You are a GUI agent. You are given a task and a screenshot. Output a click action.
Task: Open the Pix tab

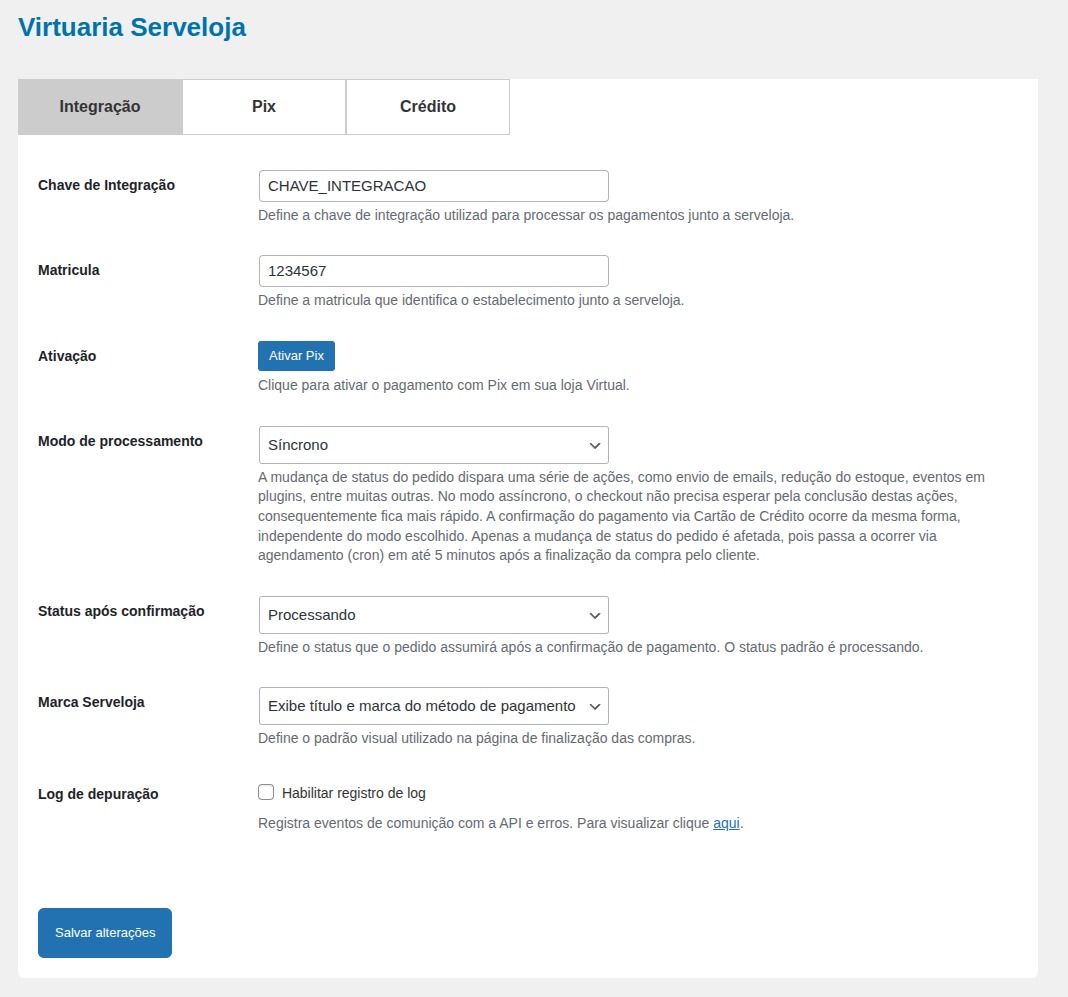pos(264,107)
